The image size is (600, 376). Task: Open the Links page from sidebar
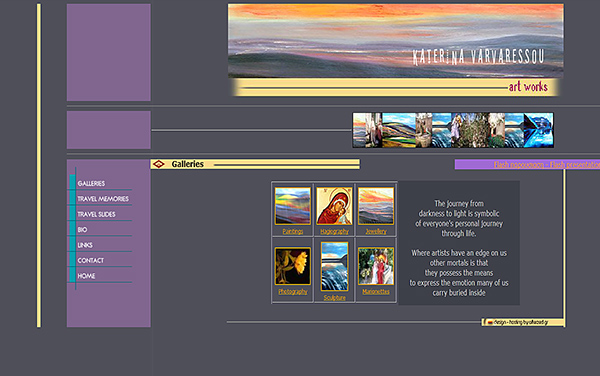[85, 245]
